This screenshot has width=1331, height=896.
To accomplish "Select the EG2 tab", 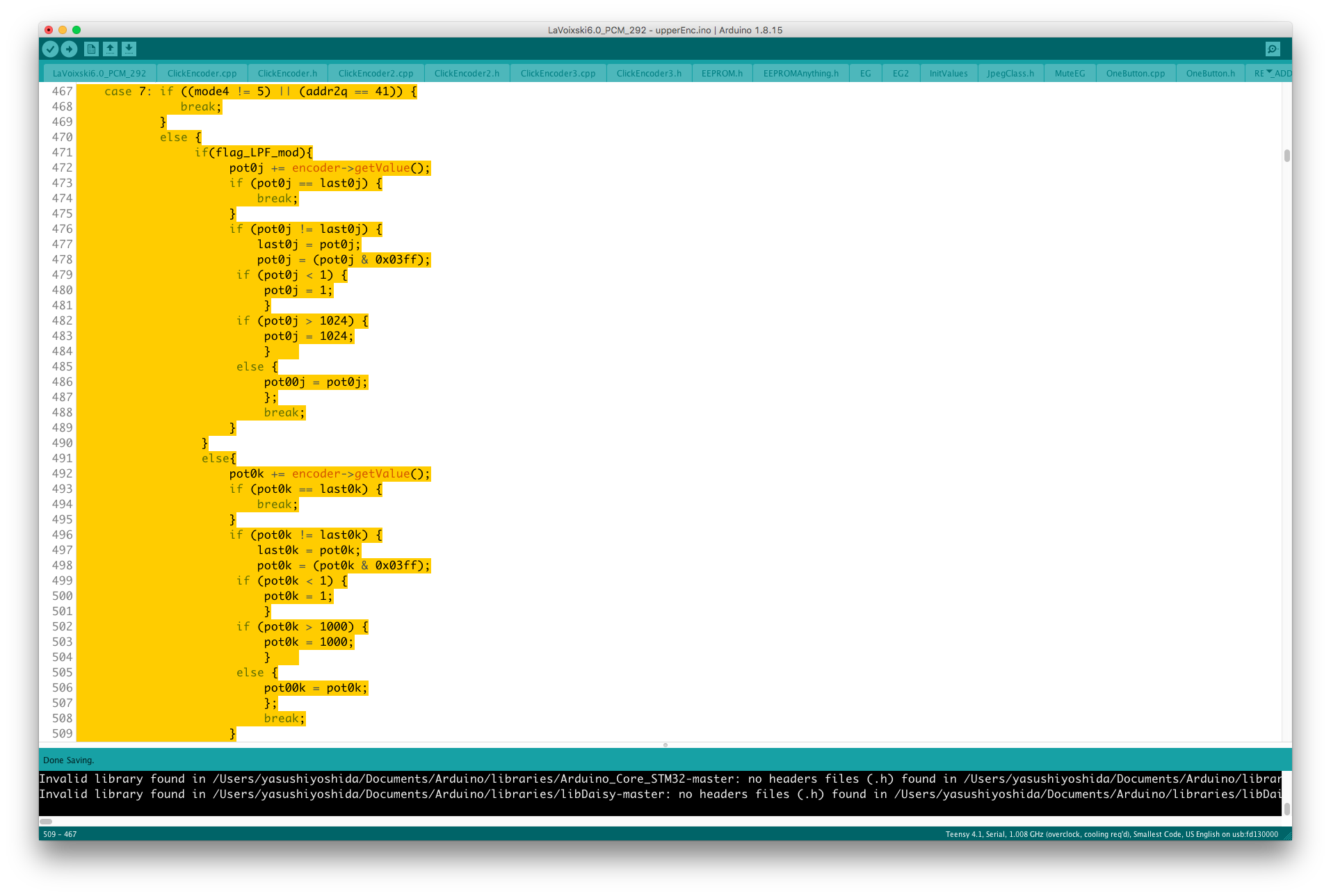I will coord(901,73).
